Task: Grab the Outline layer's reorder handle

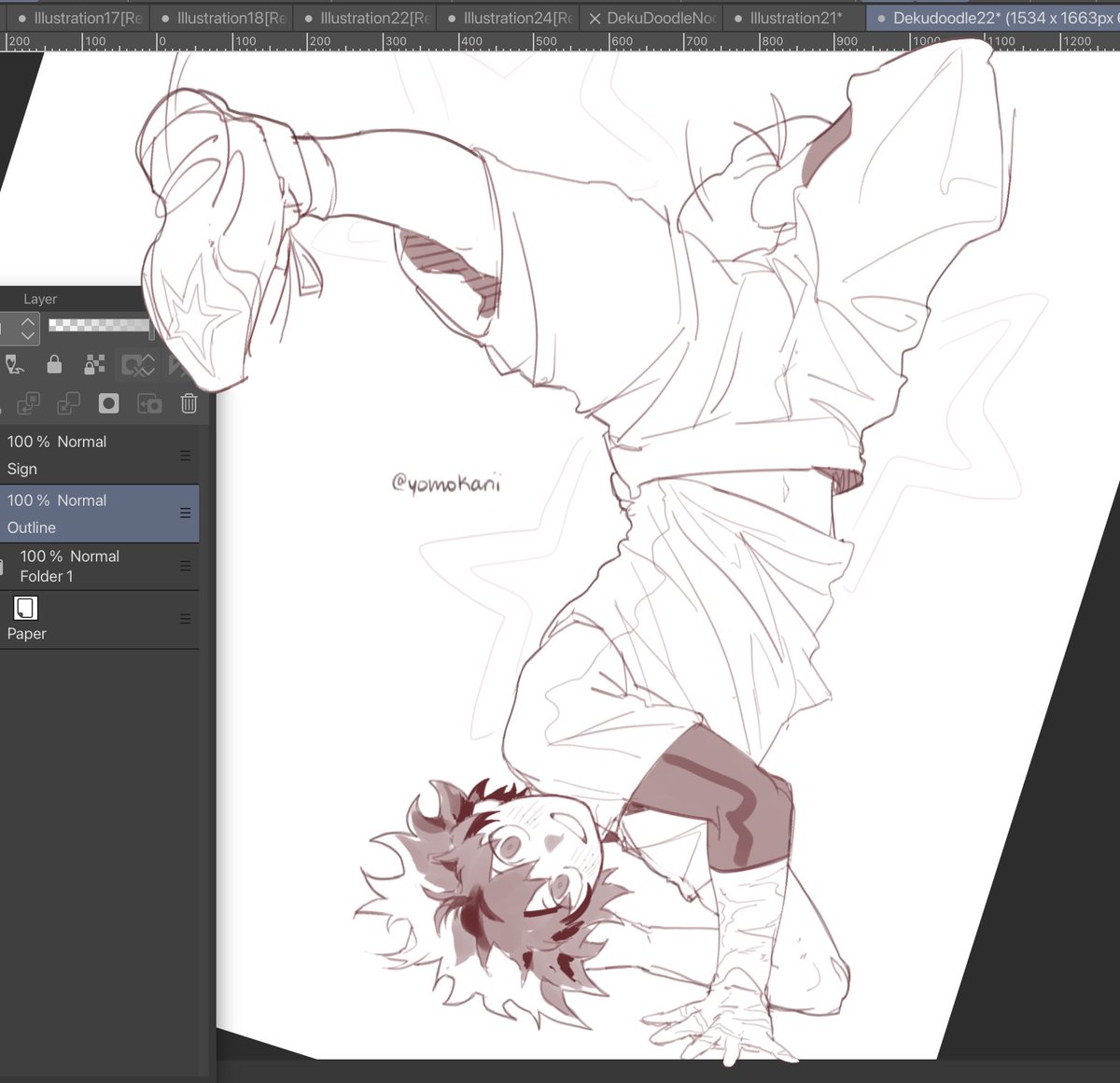Action: pyautogui.click(x=185, y=513)
